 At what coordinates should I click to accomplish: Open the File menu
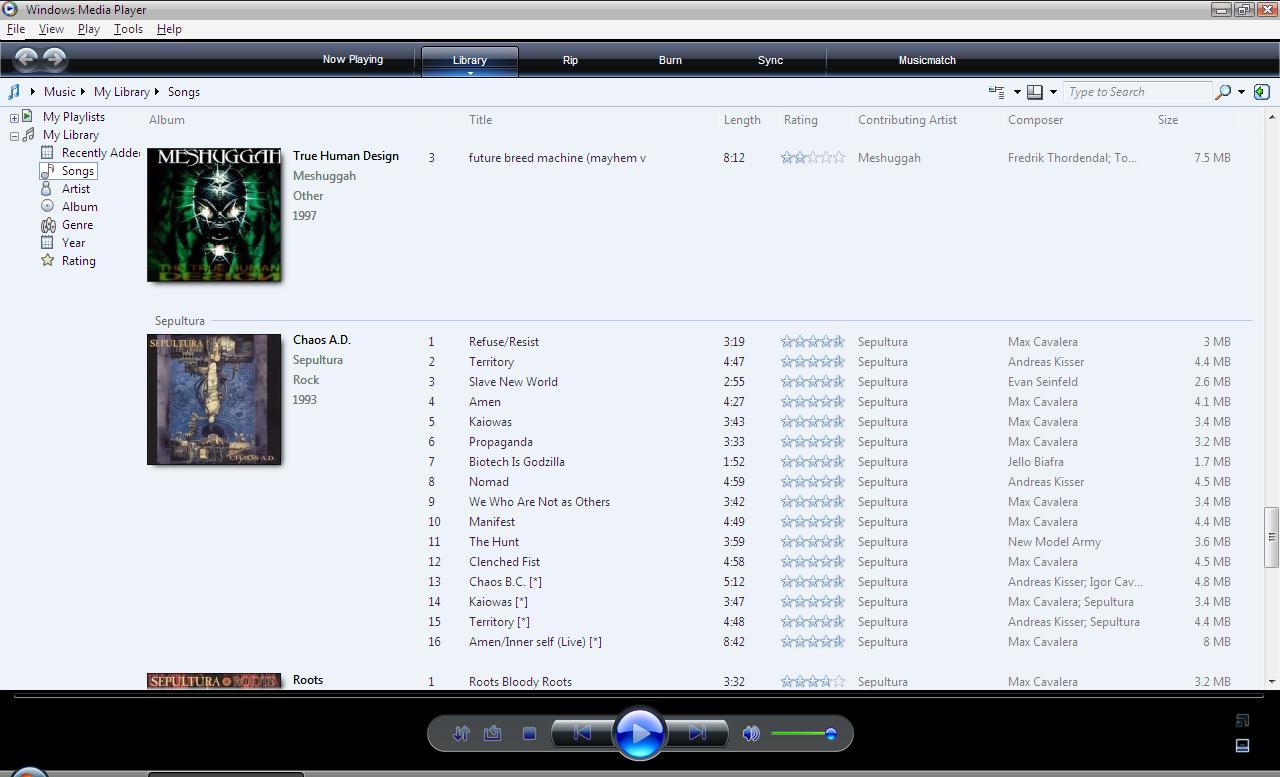tap(16, 29)
